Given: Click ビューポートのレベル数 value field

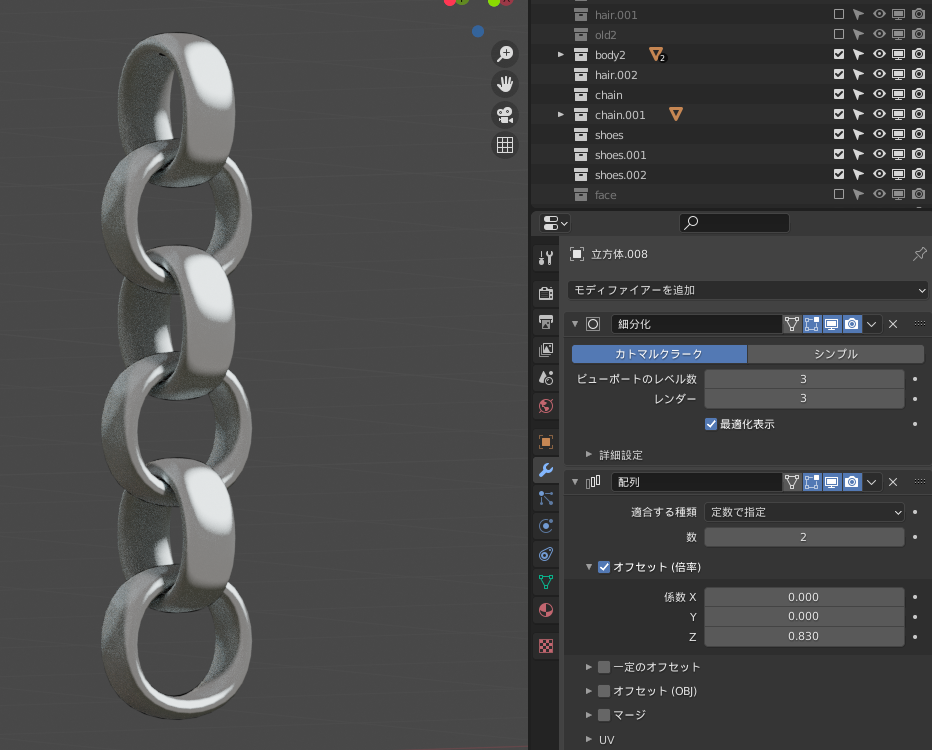Looking at the screenshot, I should point(804,379).
